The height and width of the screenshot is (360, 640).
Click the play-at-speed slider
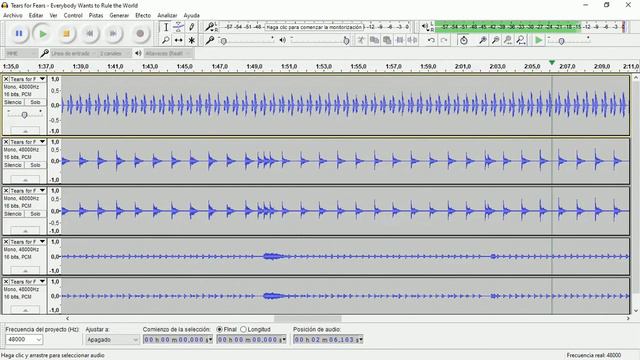[x=569, y=40]
